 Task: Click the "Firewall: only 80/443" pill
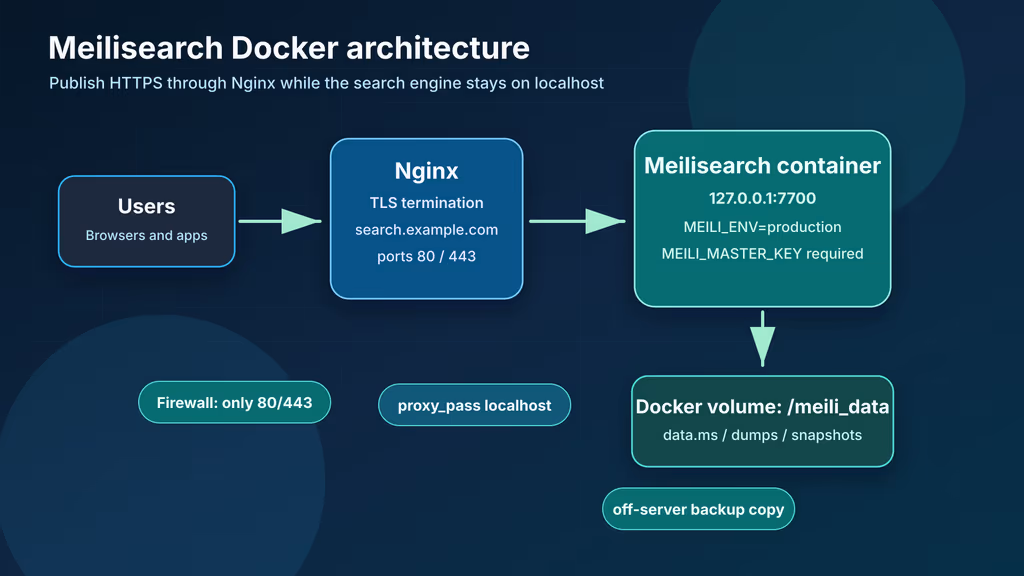coord(234,402)
